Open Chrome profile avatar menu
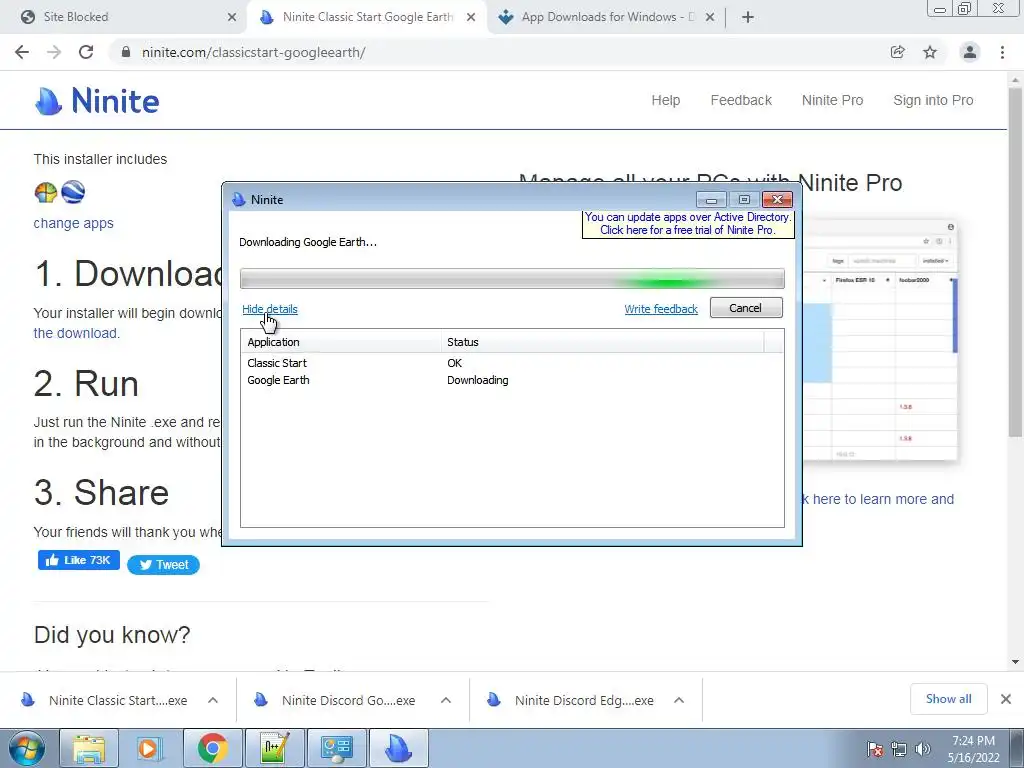The height and width of the screenshot is (768, 1024). 970,52
